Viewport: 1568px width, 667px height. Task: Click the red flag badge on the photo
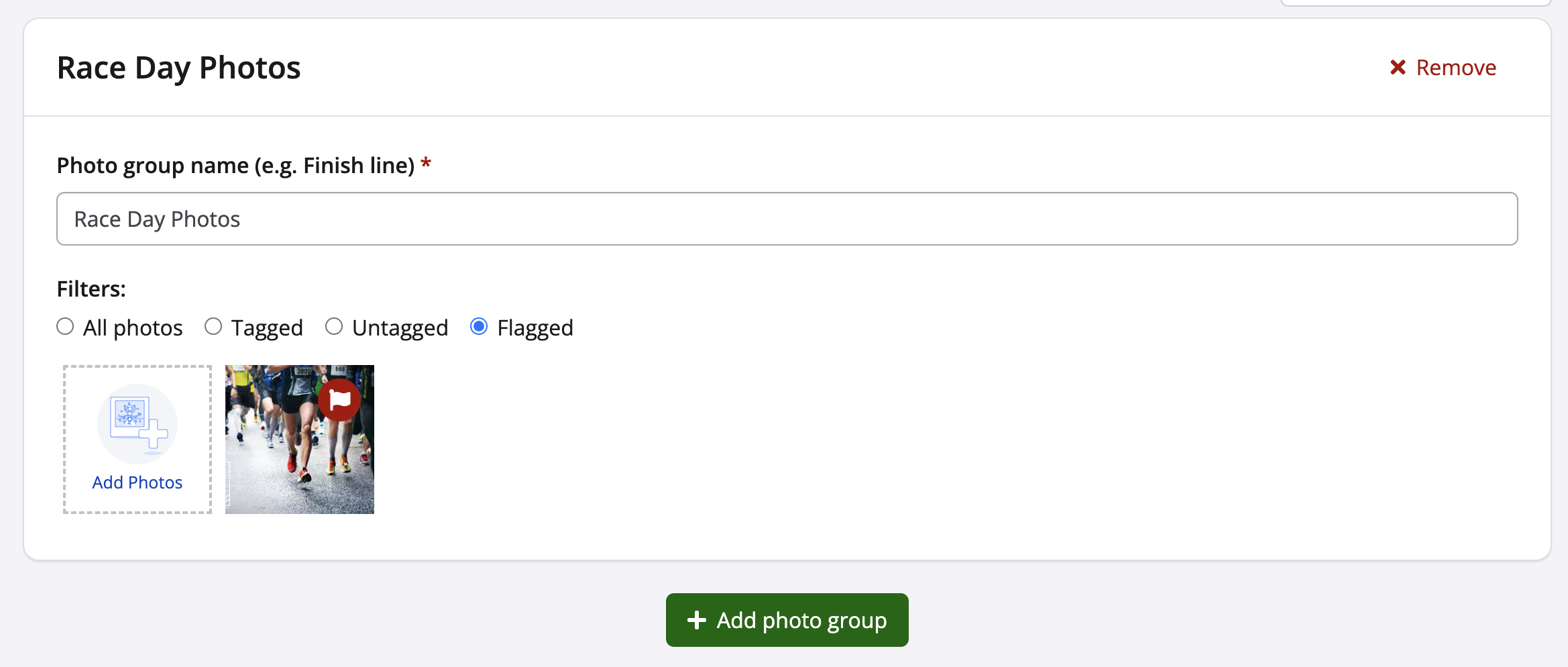coord(339,400)
